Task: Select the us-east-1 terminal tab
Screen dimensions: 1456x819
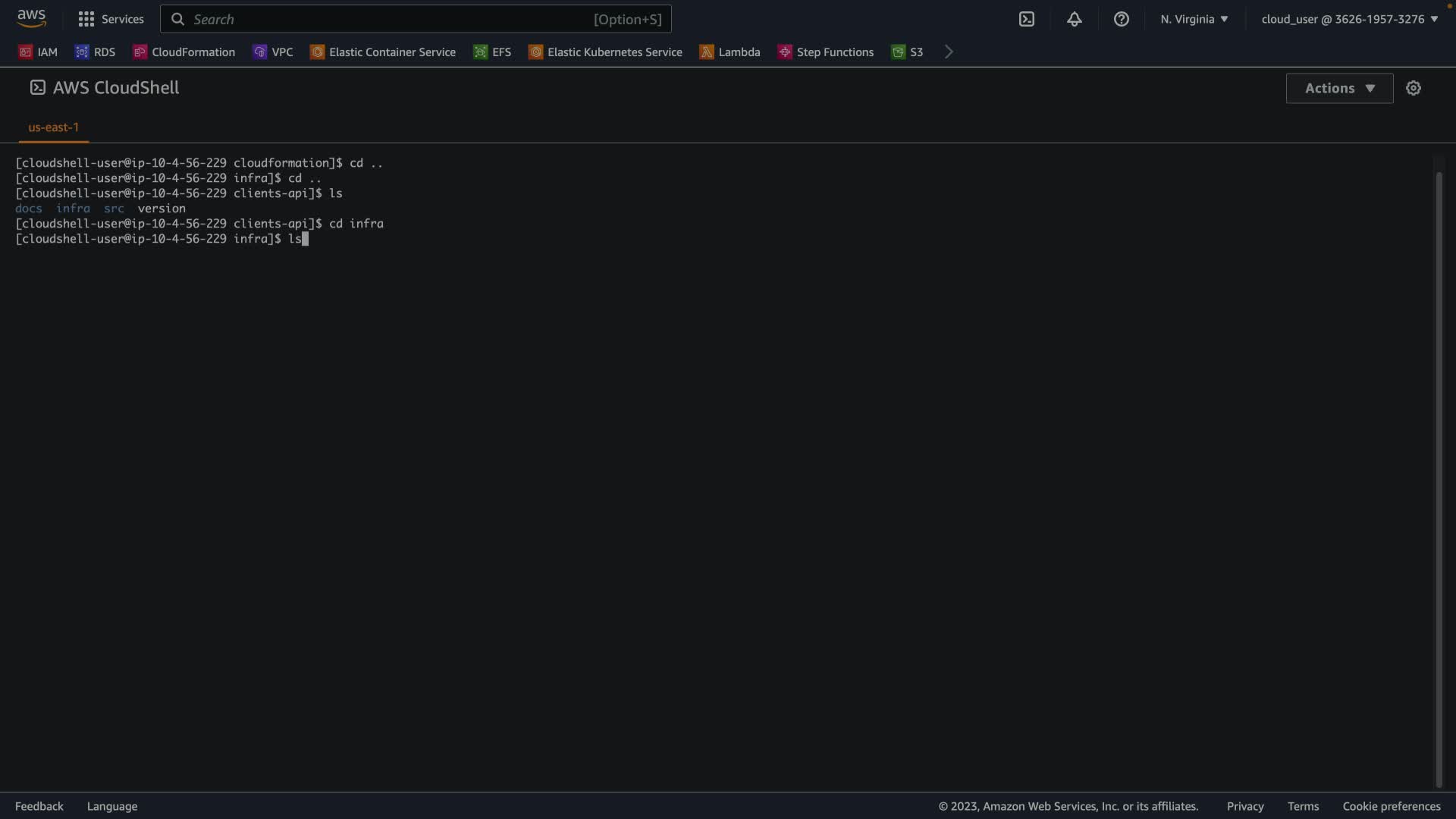Action: pyautogui.click(x=53, y=127)
